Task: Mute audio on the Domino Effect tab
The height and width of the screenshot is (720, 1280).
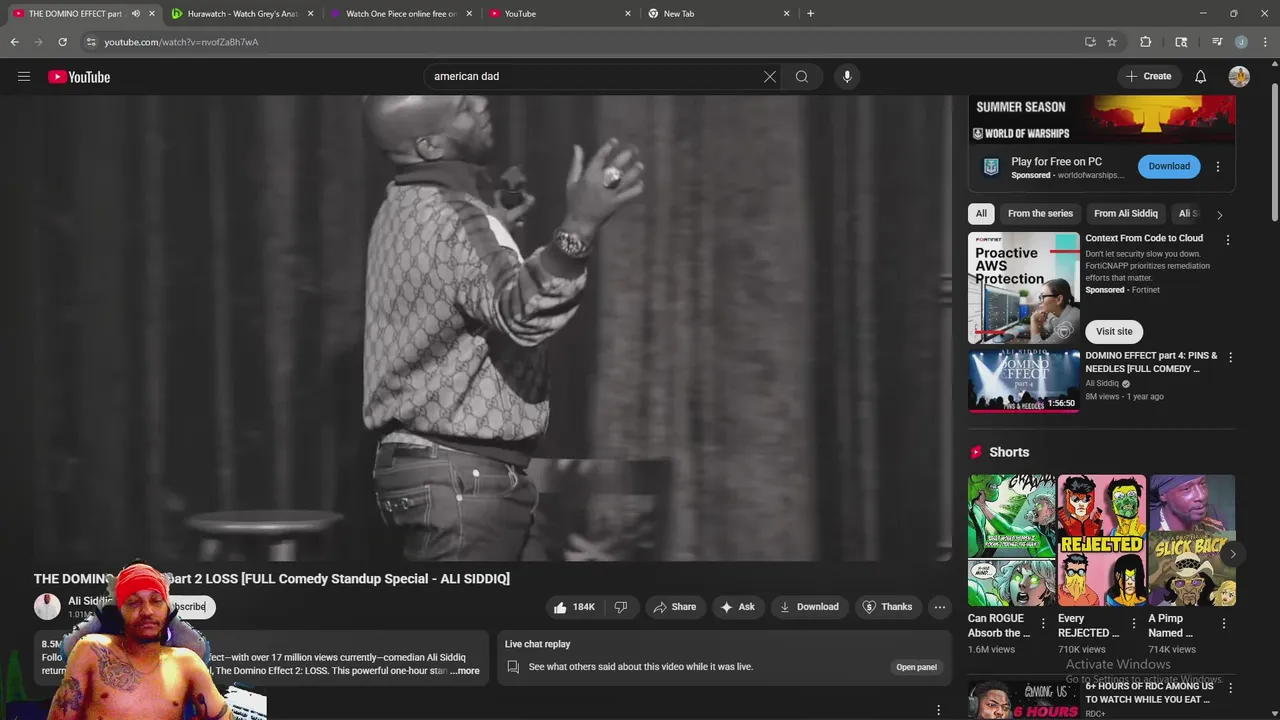Action: click(x=136, y=14)
